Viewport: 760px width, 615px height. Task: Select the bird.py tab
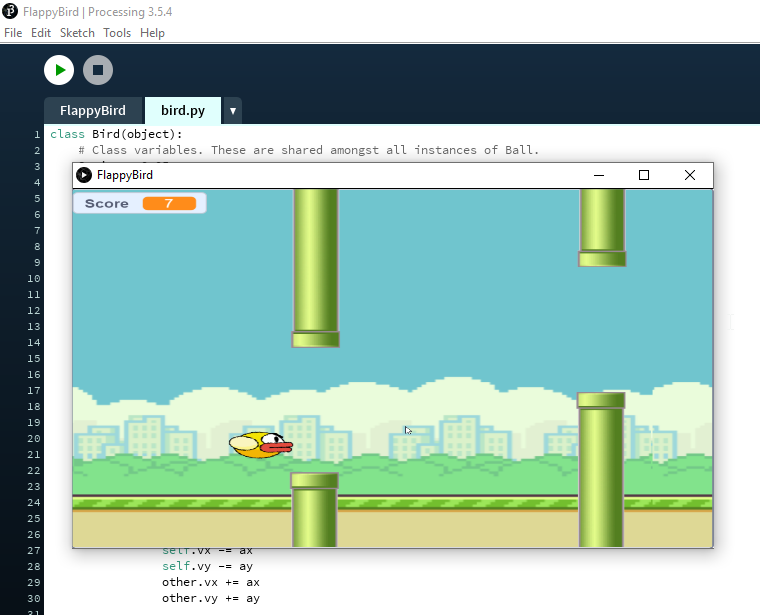click(x=183, y=111)
